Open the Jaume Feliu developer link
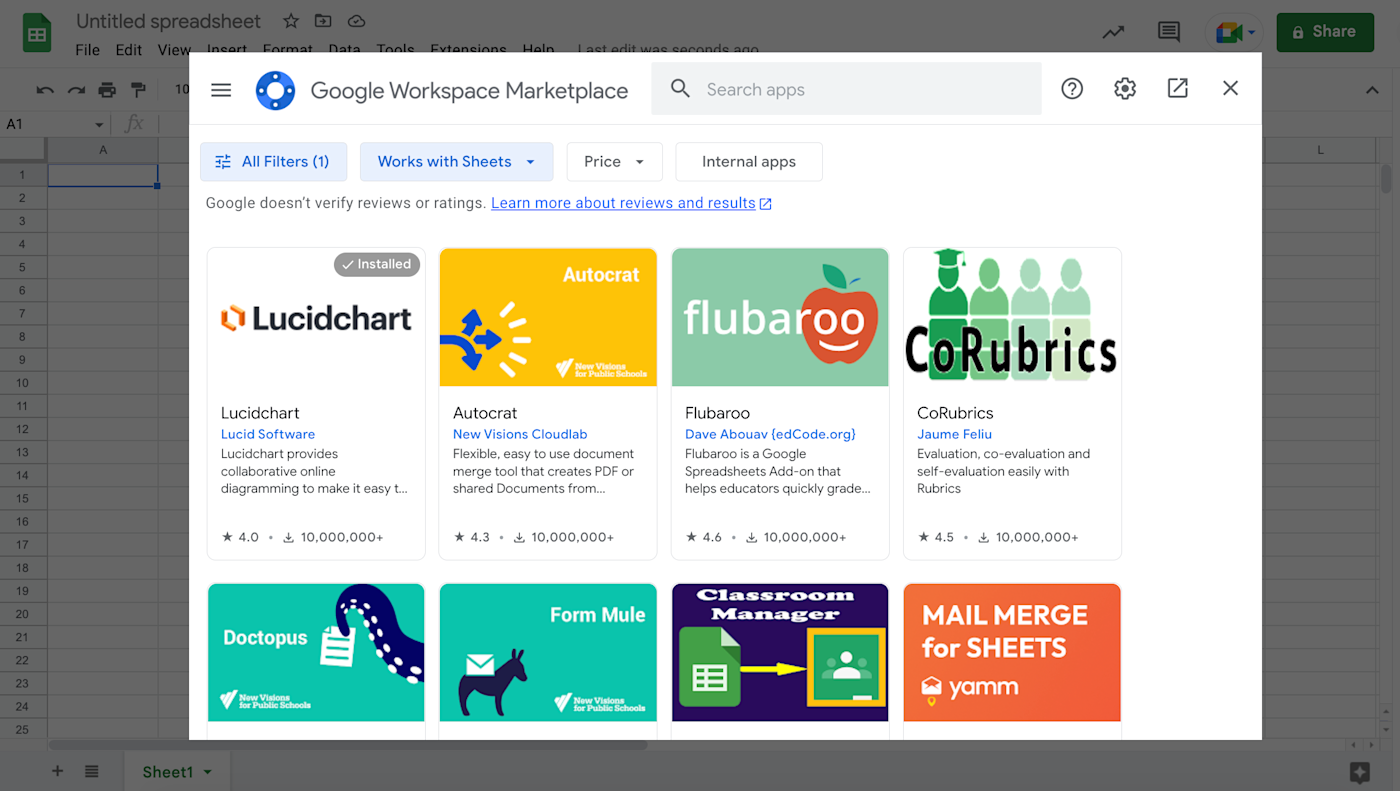This screenshot has width=1400, height=791. point(954,434)
